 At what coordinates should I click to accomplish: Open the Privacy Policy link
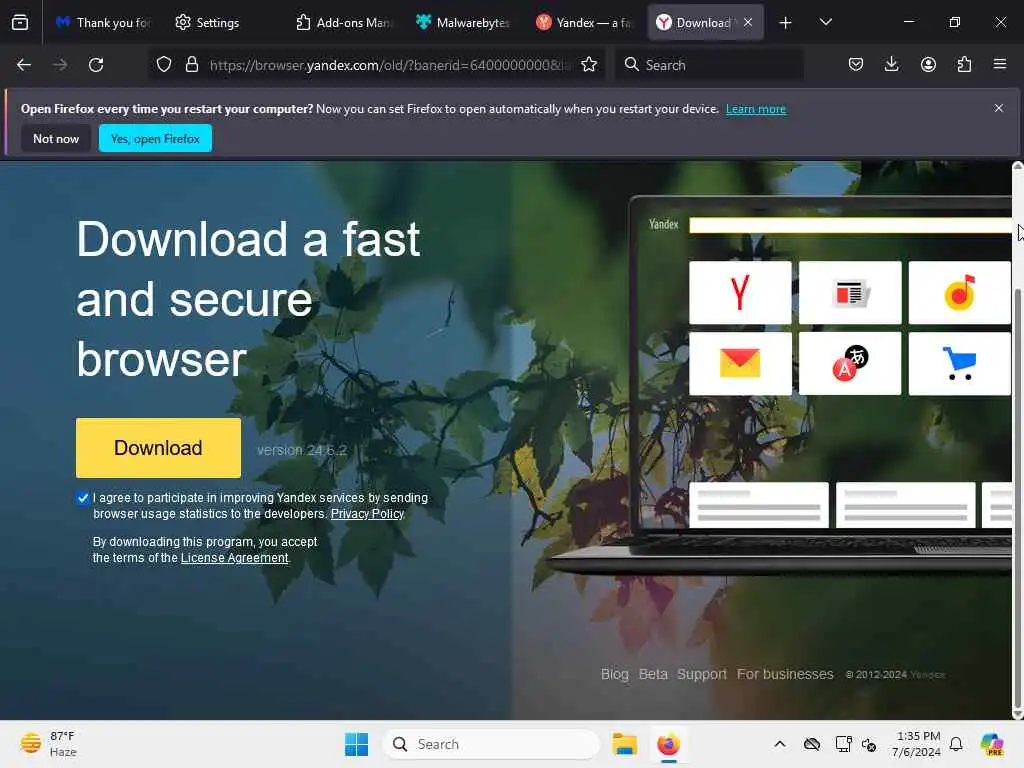point(367,514)
